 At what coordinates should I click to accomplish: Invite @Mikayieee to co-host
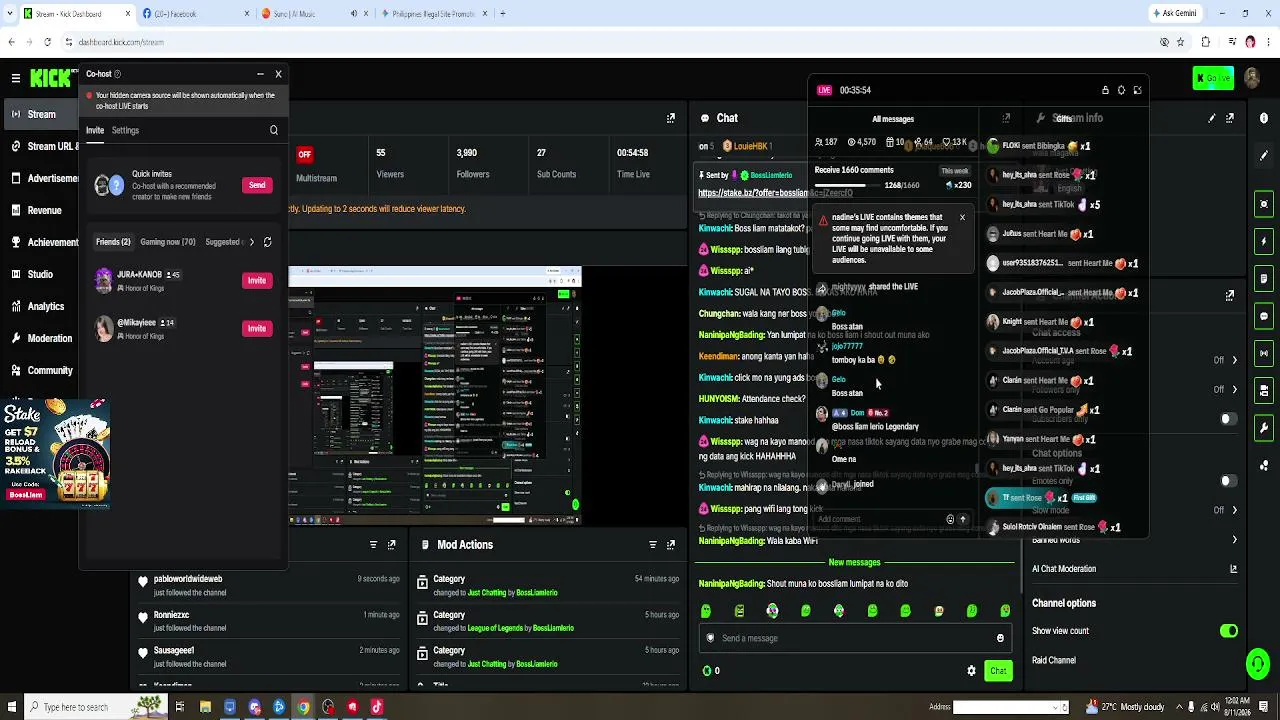(257, 328)
